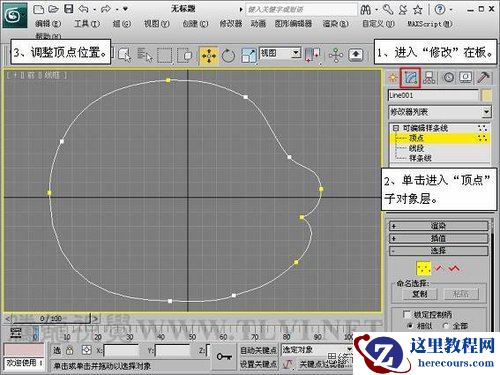Undo the last action via arrow icon
This screenshot has height=375, width=500.
(x=83, y=9)
